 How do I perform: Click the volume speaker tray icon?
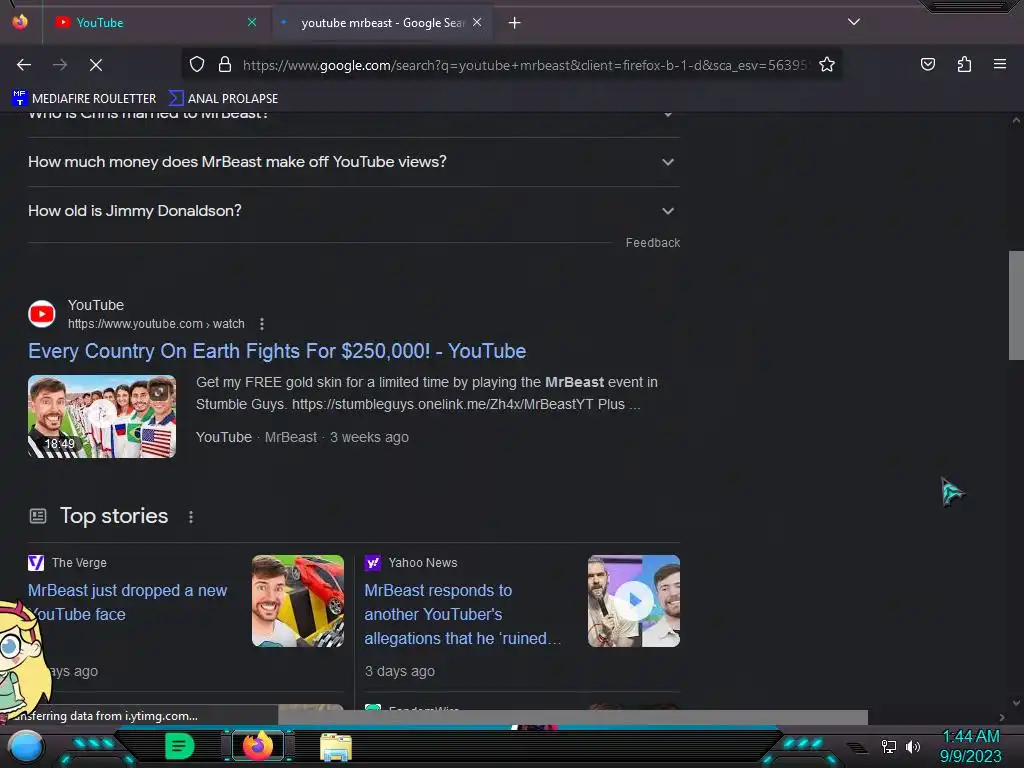[x=912, y=746]
